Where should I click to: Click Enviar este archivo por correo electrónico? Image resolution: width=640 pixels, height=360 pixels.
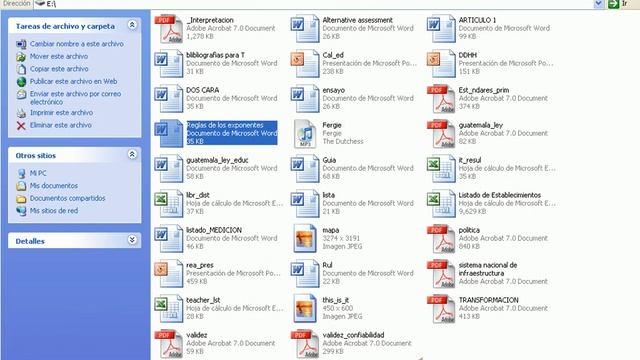click(x=76, y=98)
